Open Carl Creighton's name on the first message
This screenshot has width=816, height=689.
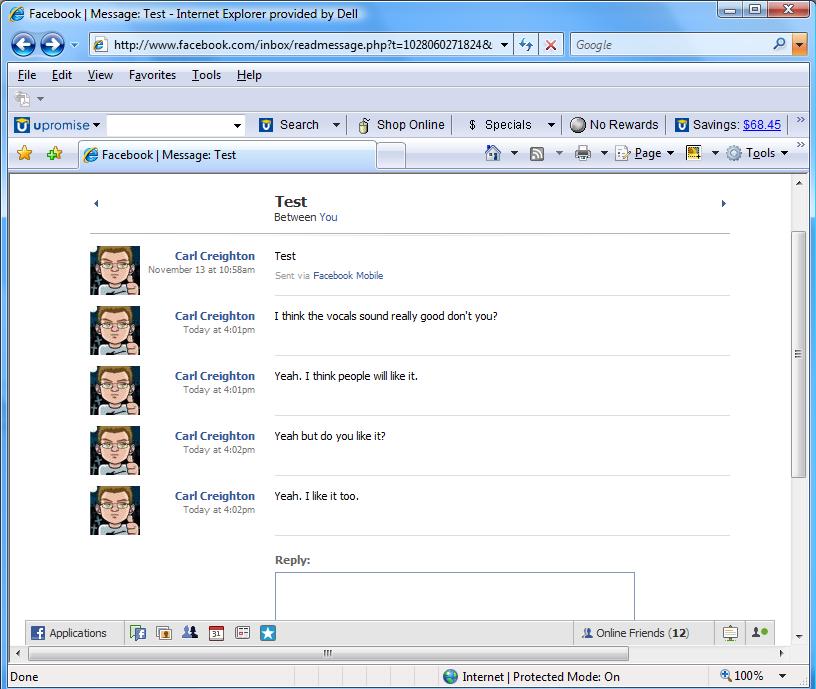pyautogui.click(x=215, y=256)
